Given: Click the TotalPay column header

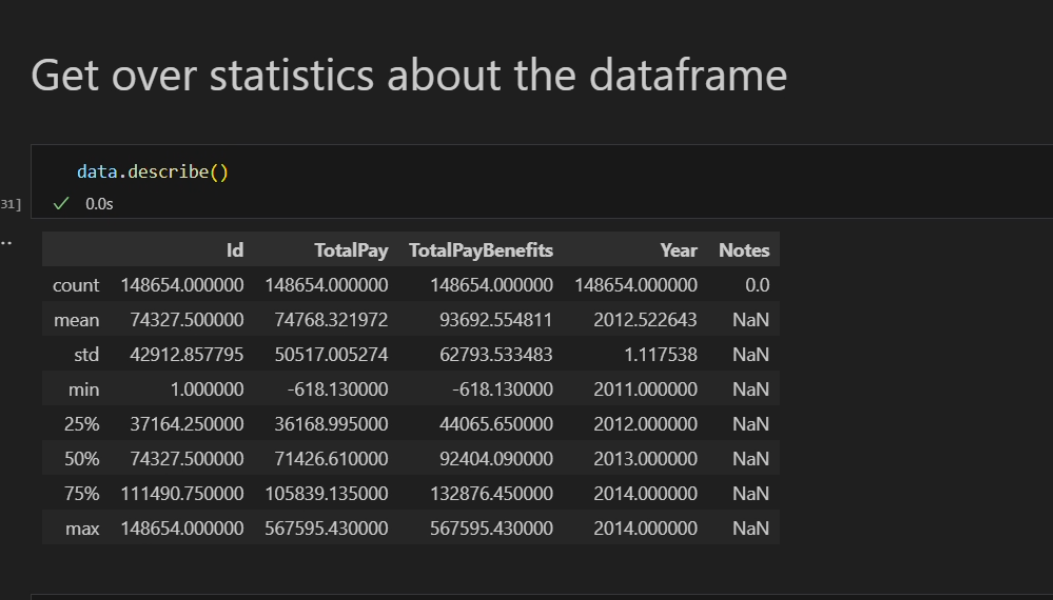Looking at the screenshot, I should (350, 250).
